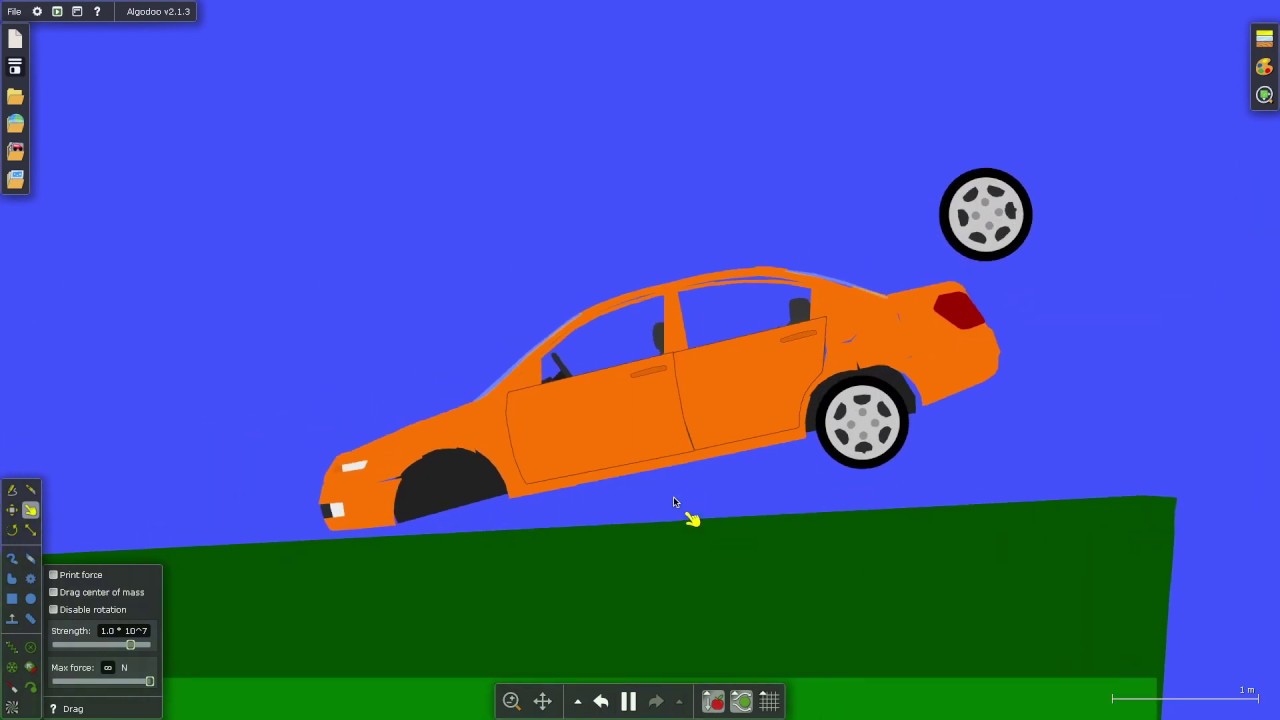1280x720 pixels.
Task: Enable the Print force checkbox
Action: pos(54,575)
